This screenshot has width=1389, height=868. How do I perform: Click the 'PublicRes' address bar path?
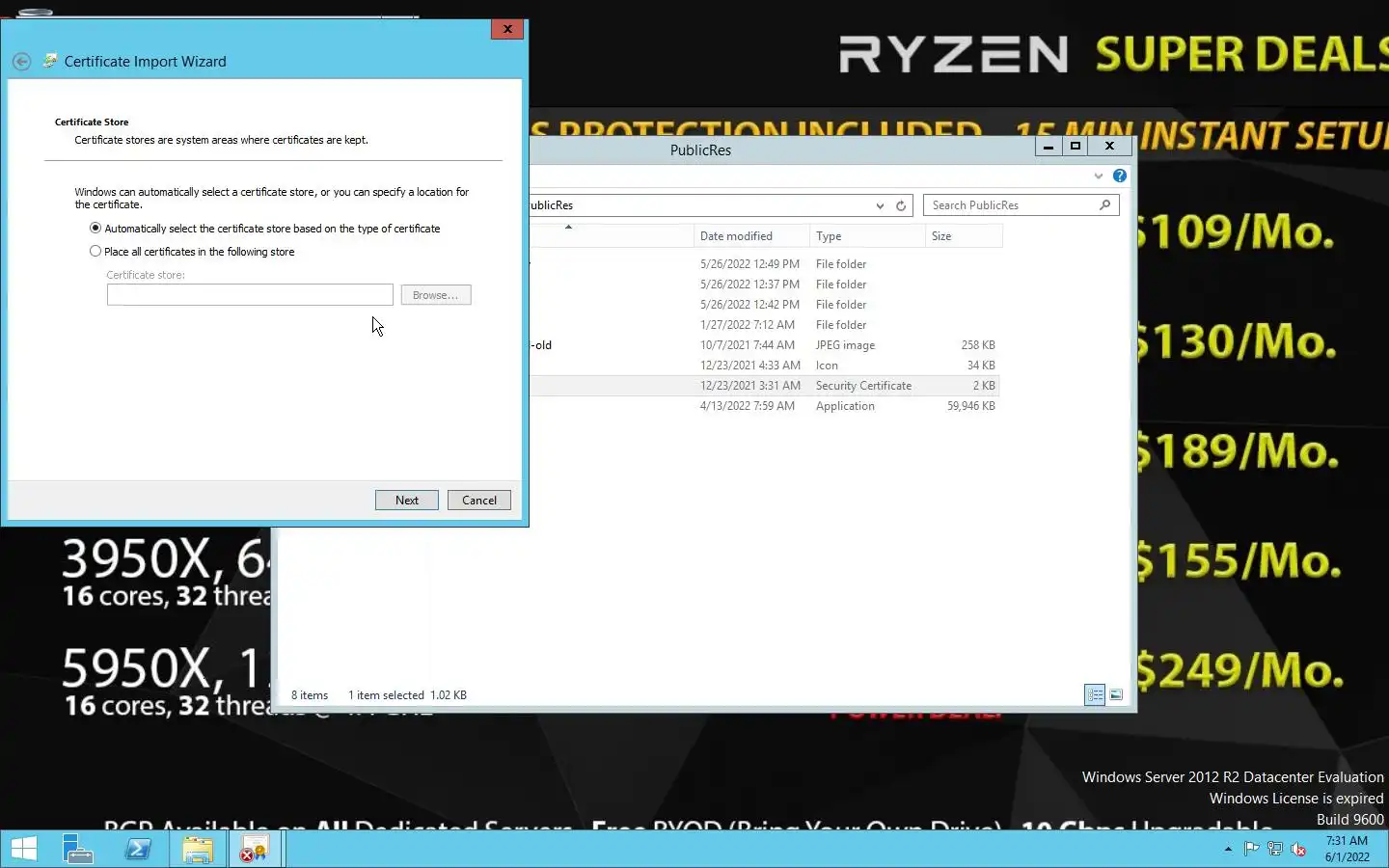click(x=552, y=205)
